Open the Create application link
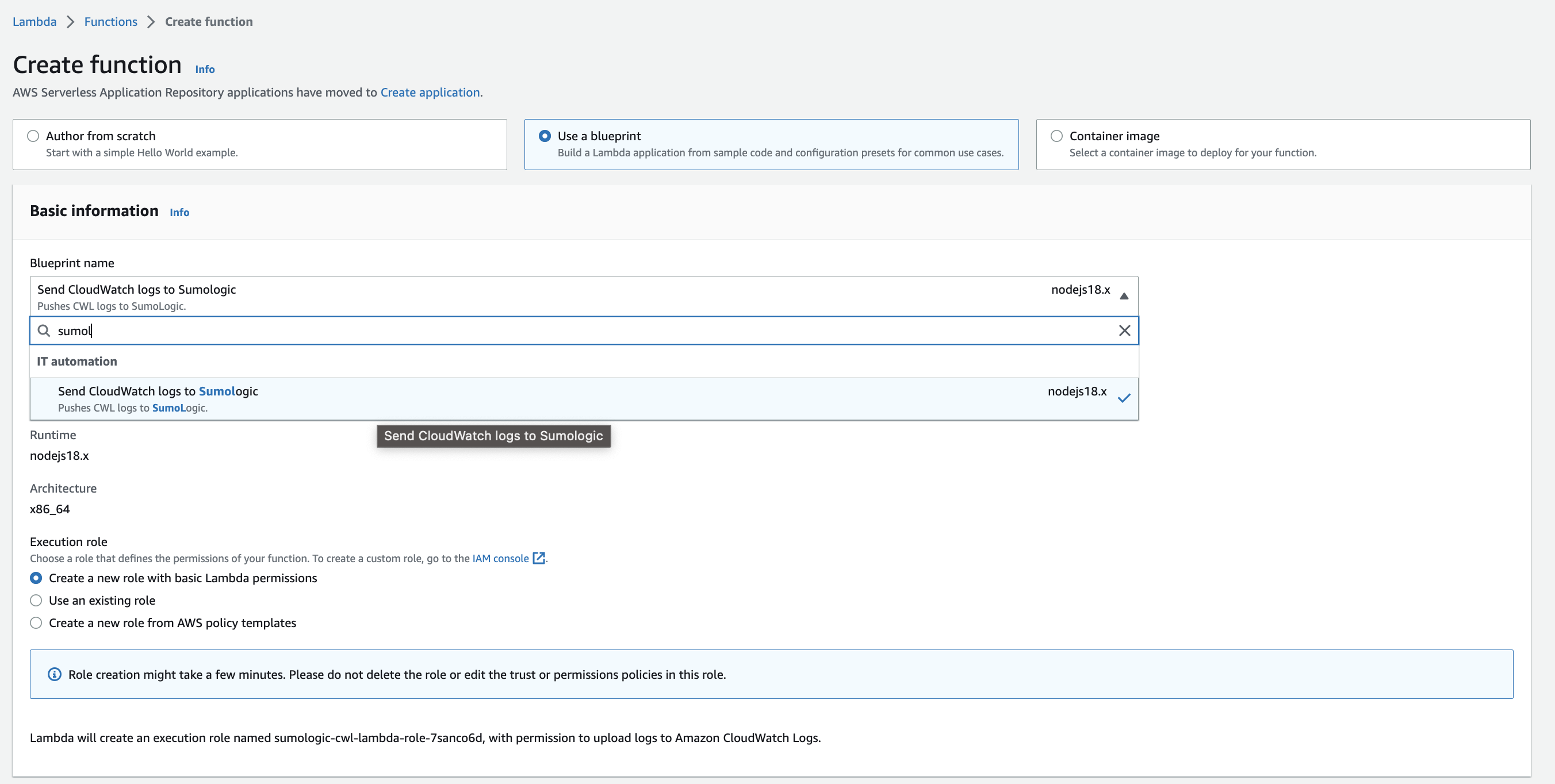Screen dimensions: 1555x784 [x=430, y=93]
